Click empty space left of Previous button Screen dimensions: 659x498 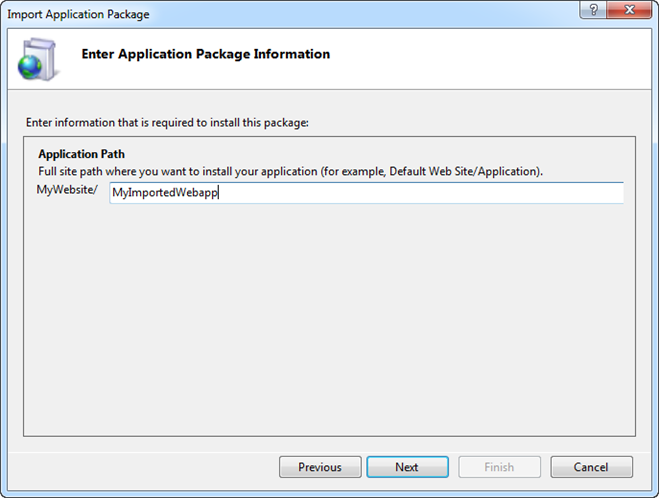[150, 467]
